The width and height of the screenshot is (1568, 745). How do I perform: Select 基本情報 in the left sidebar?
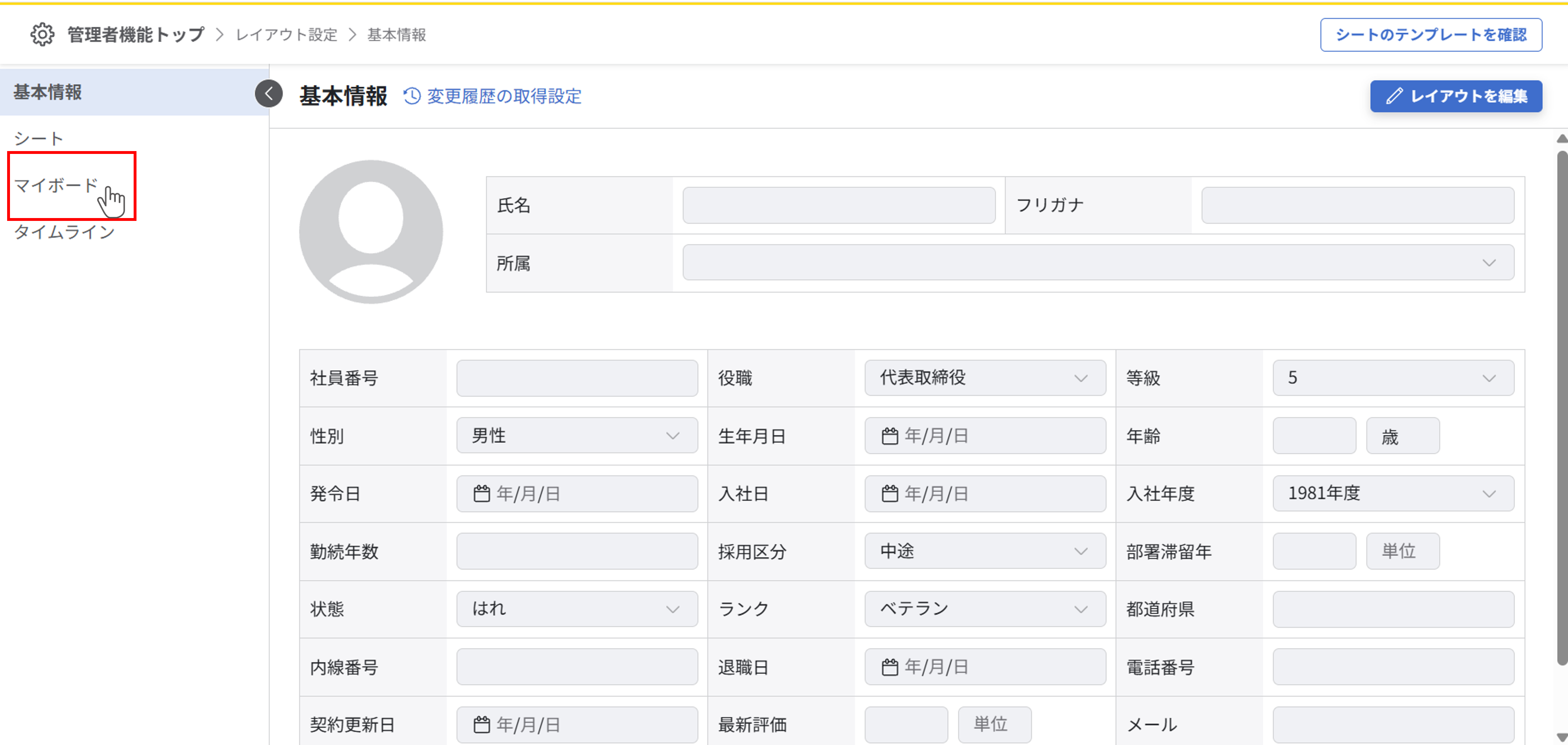coord(134,92)
